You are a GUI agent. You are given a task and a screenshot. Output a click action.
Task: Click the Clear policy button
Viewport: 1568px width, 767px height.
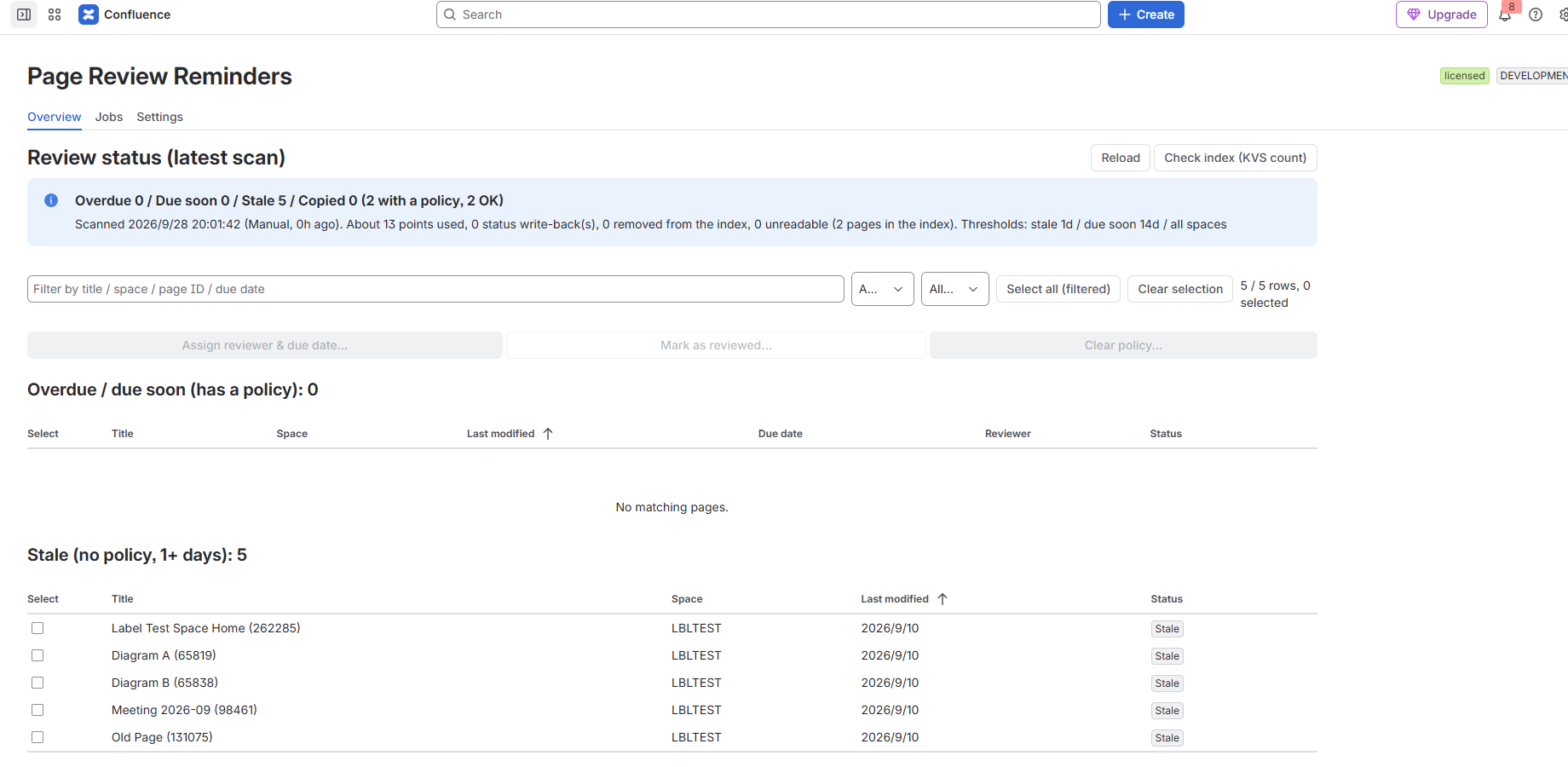click(x=1123, y=345)
